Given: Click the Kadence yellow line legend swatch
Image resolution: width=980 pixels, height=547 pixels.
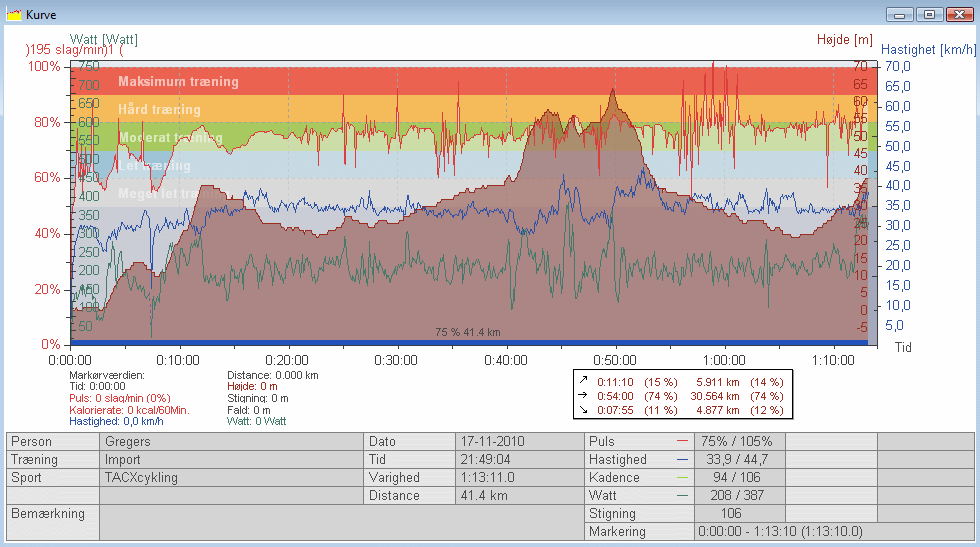Looking at the screenshot, I should pos(682,478).
